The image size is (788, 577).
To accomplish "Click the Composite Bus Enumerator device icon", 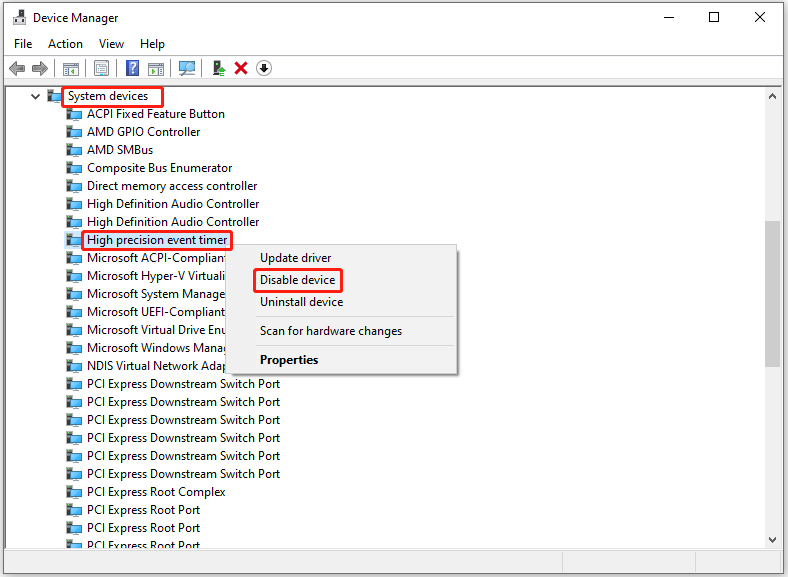I will pyautogui.click(x=74, y=168).
